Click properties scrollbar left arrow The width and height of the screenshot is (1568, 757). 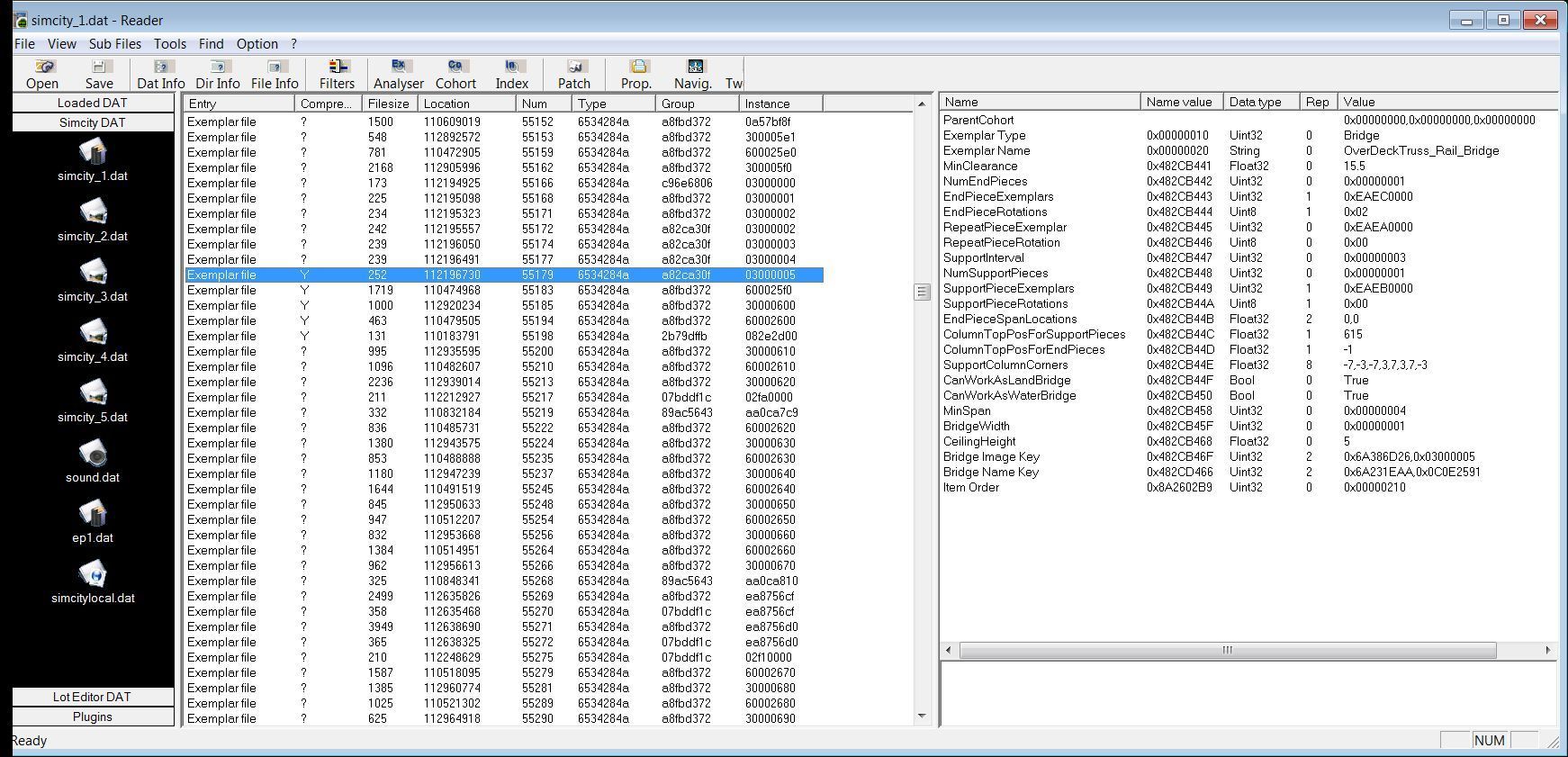(x=948, y=650)
